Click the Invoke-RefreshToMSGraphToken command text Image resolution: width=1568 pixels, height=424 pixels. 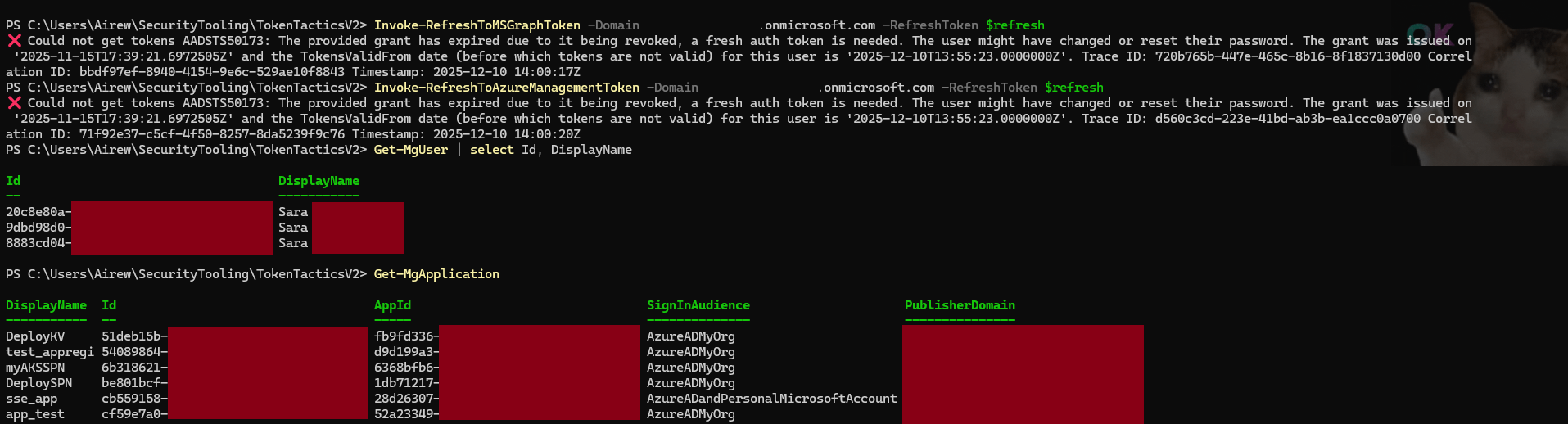(x=477, y=25)
